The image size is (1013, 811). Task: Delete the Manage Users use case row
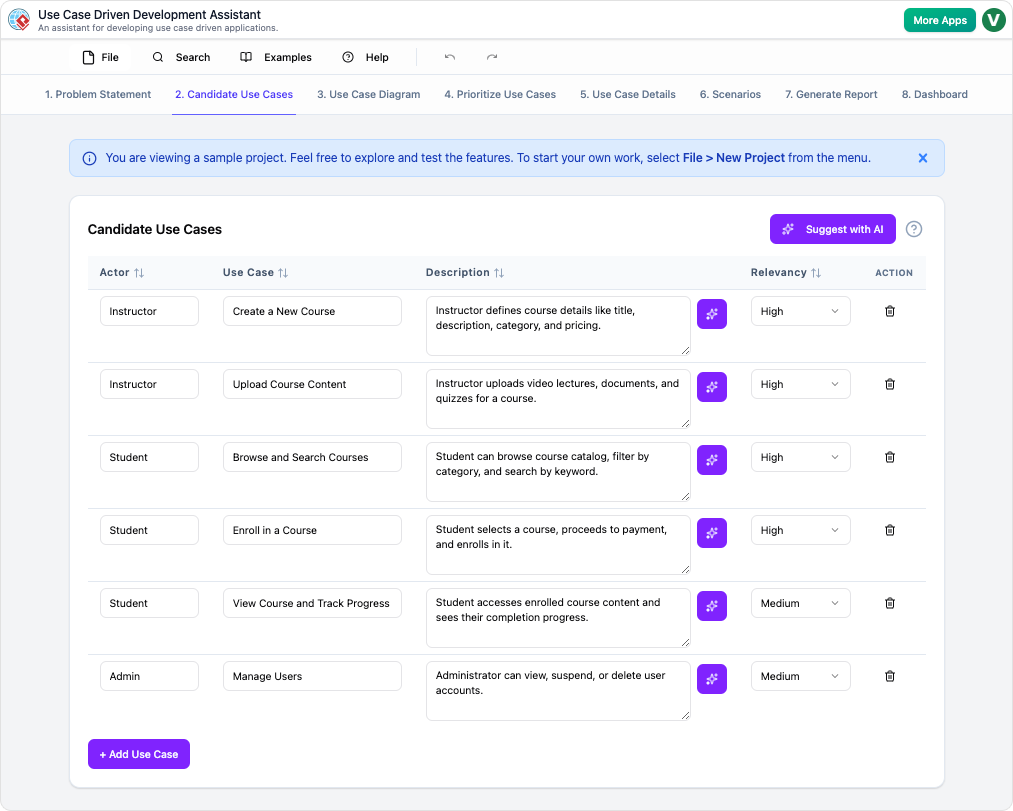pyautogui.click(x=890, y=676)
